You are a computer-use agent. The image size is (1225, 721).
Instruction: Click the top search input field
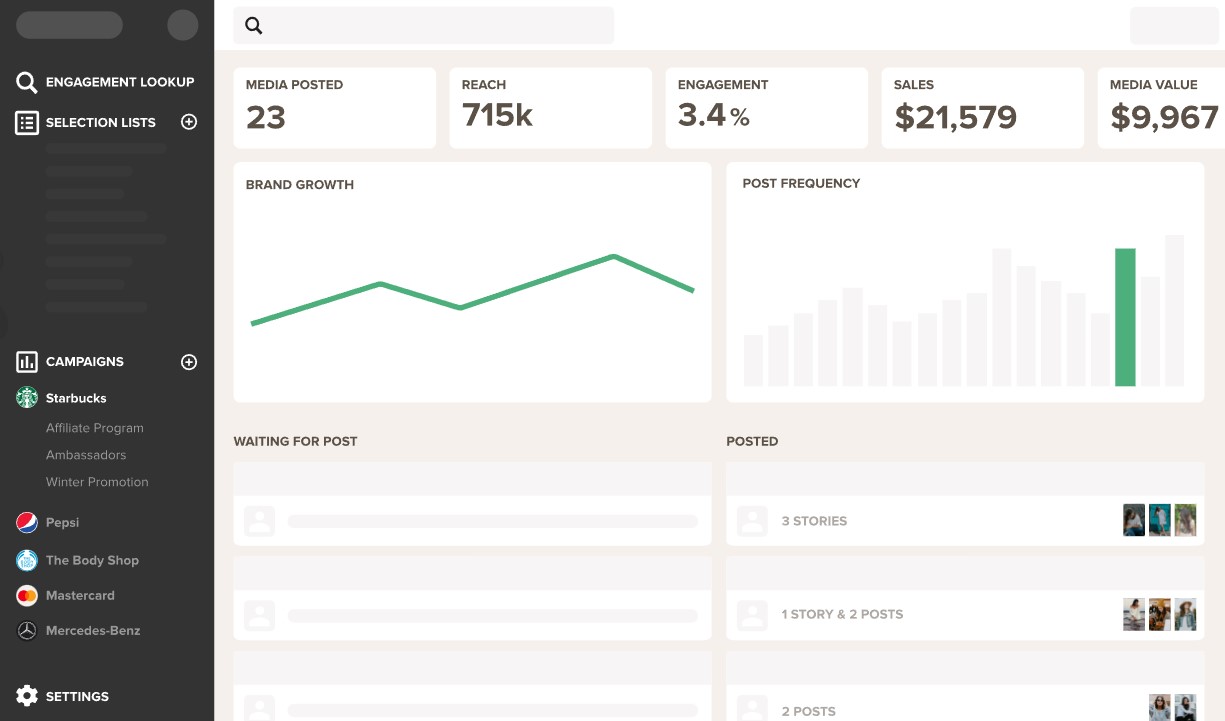tap(423, 25)
